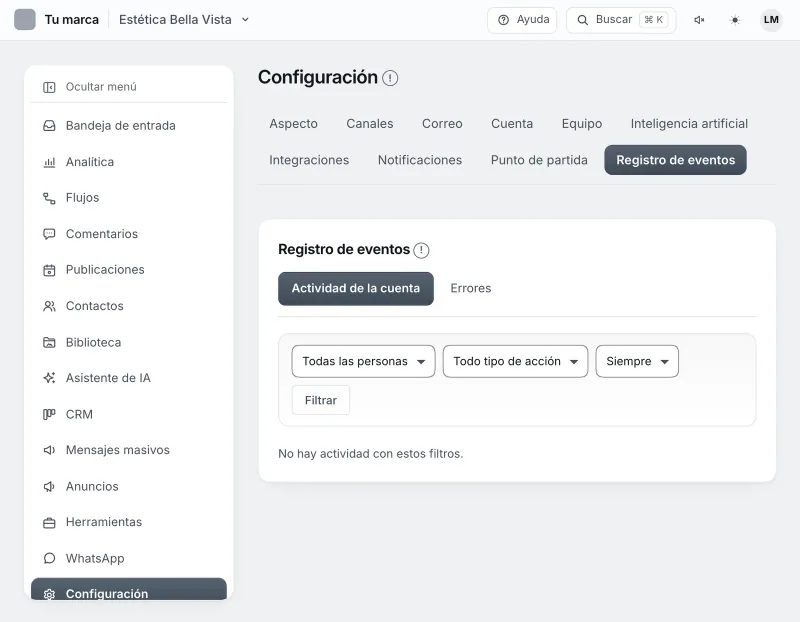
Task: Click the search magnifier icon in Buscar
Action: coord(582,20)
